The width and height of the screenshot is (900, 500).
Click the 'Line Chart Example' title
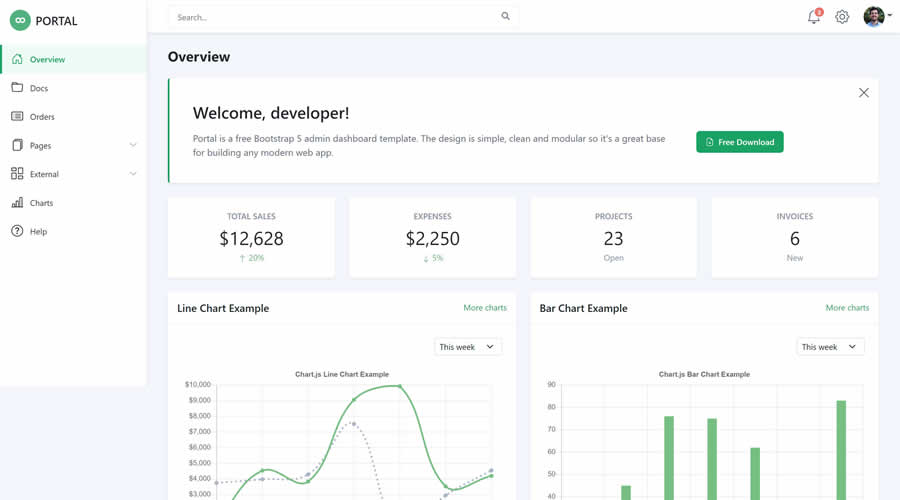click(223, 308)
